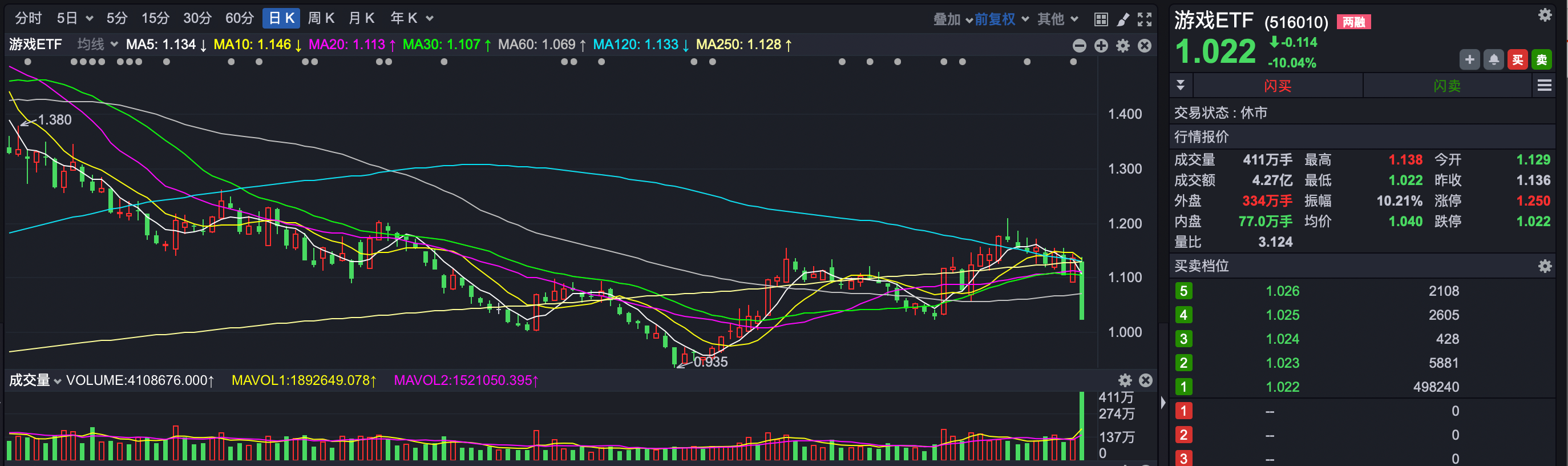Click the sell price 1.026
This screenshot has width=1568, height=466.
pos(1283,291)
